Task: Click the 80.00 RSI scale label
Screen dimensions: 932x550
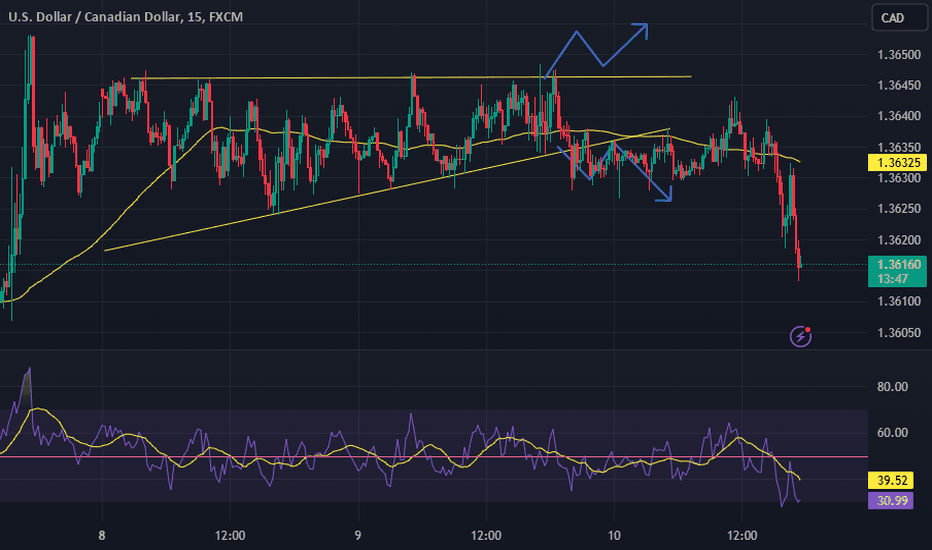Action: pos(892,387)
